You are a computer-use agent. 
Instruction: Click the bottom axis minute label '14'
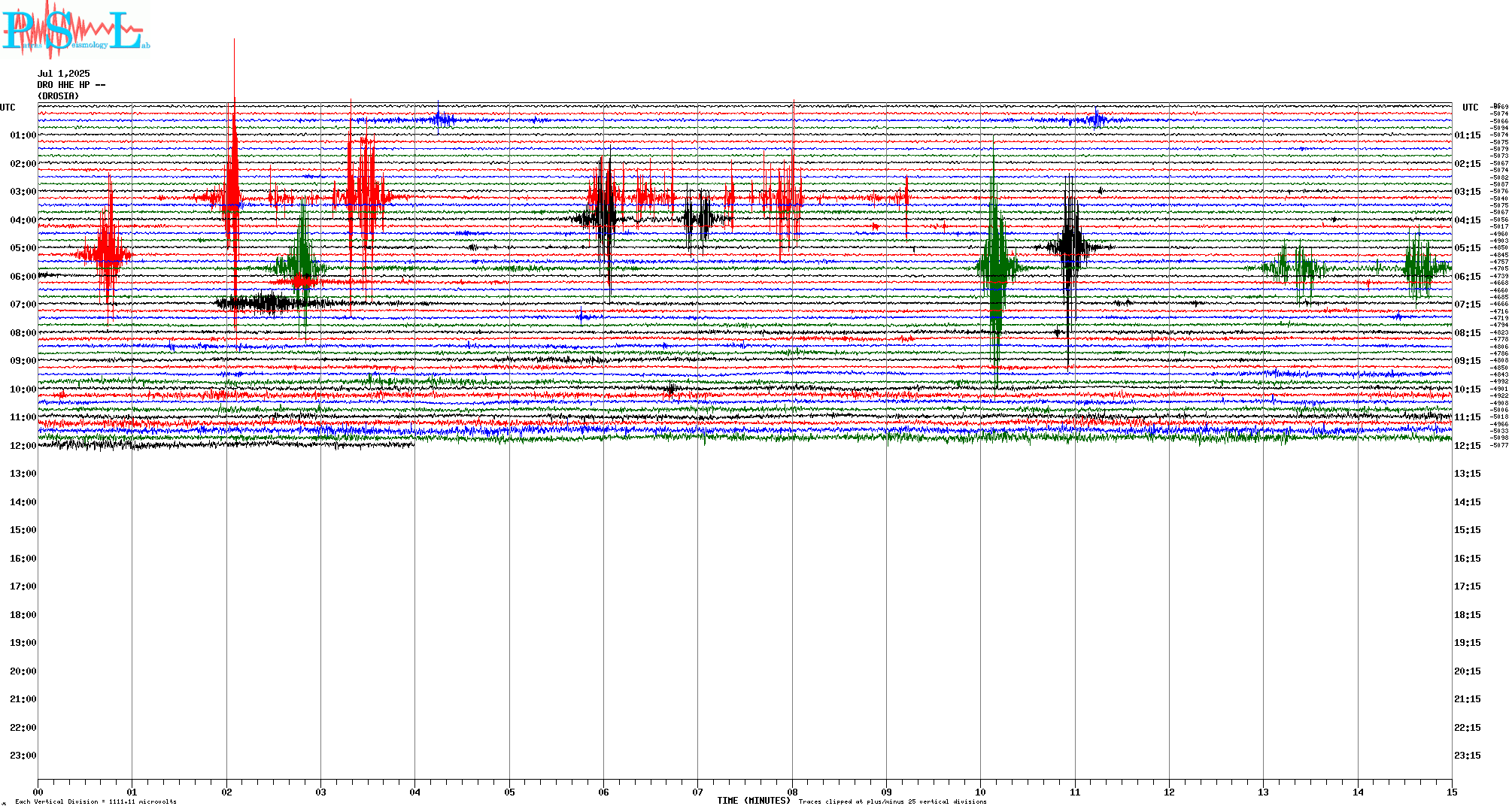click(x=1358, y=792)
